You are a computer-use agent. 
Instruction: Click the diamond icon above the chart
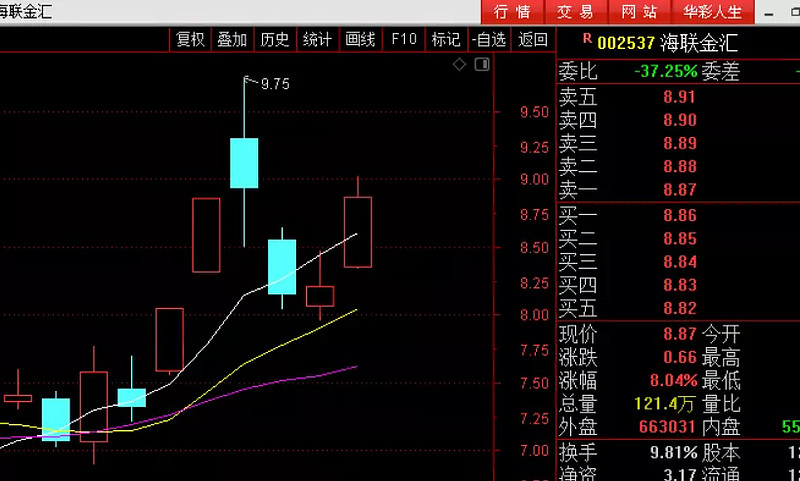[459, 64]
